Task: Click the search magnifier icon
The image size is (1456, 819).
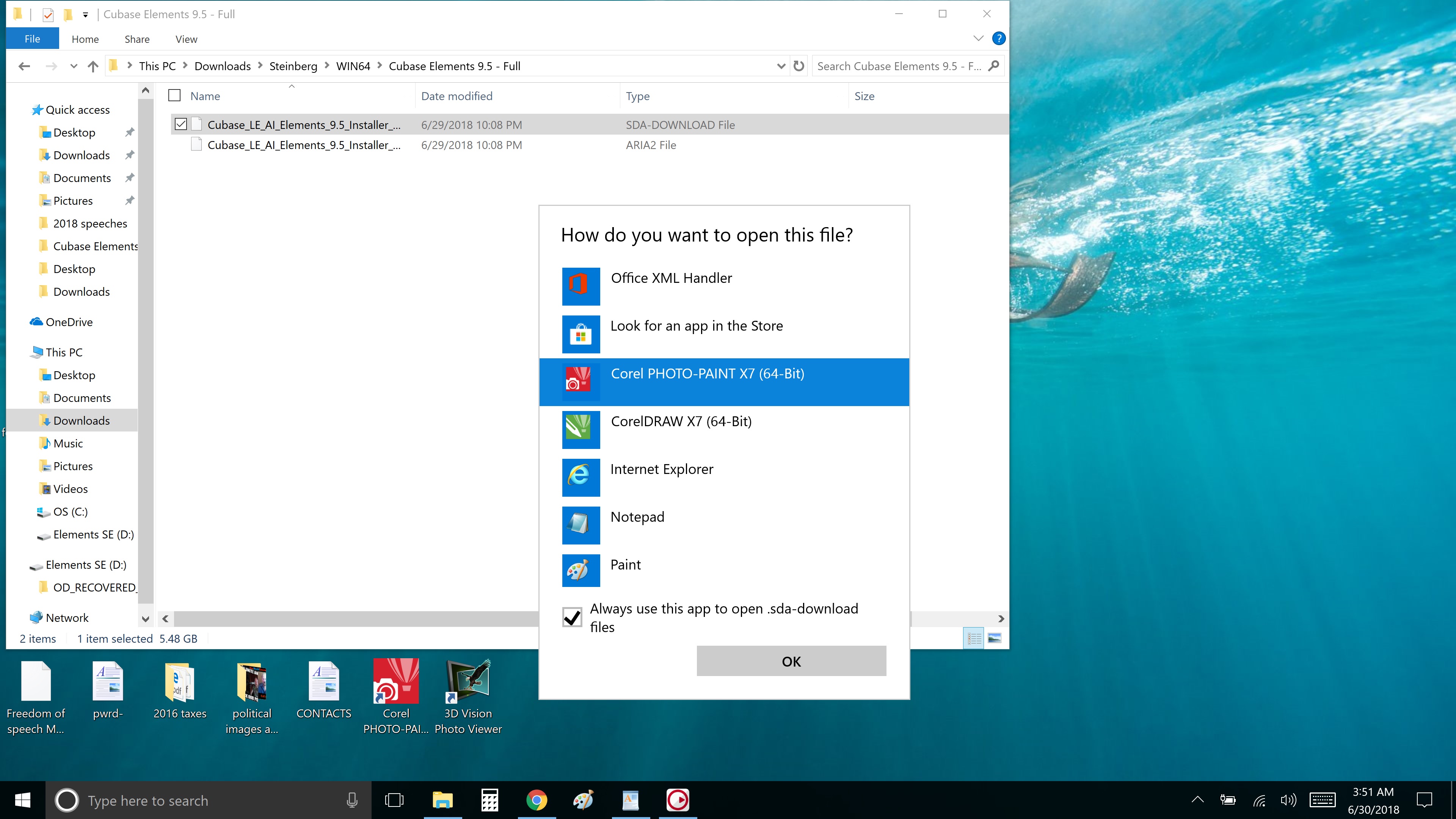Action: pyautogui.click(x=994, y=66)
